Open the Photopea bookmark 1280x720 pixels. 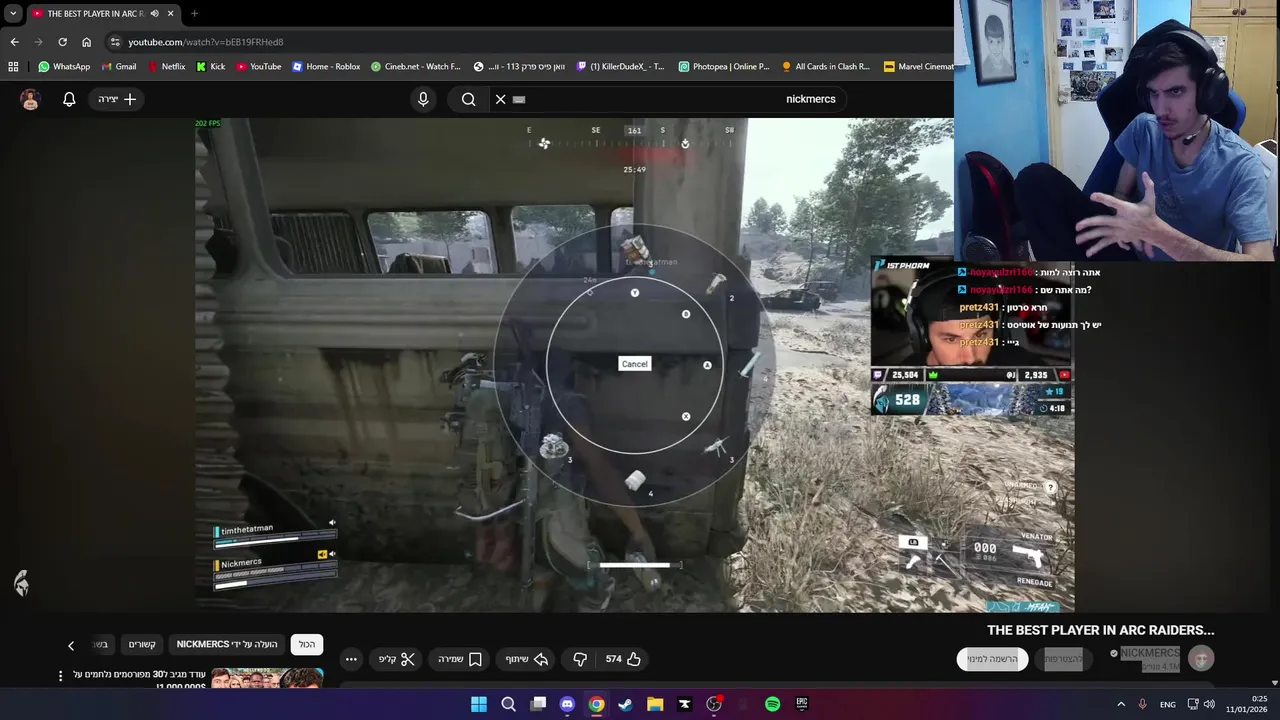[724, 67]
